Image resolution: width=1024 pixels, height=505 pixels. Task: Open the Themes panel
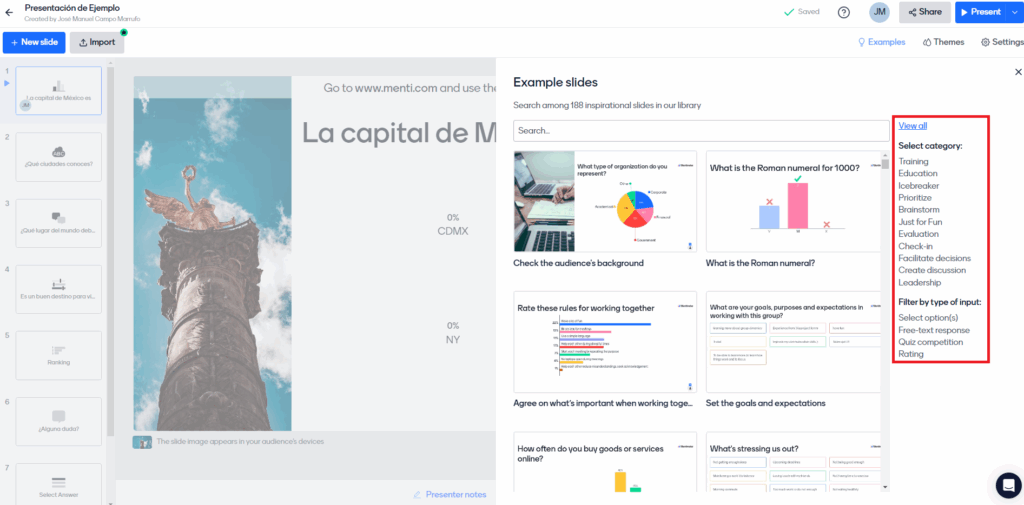coord(943,42)
